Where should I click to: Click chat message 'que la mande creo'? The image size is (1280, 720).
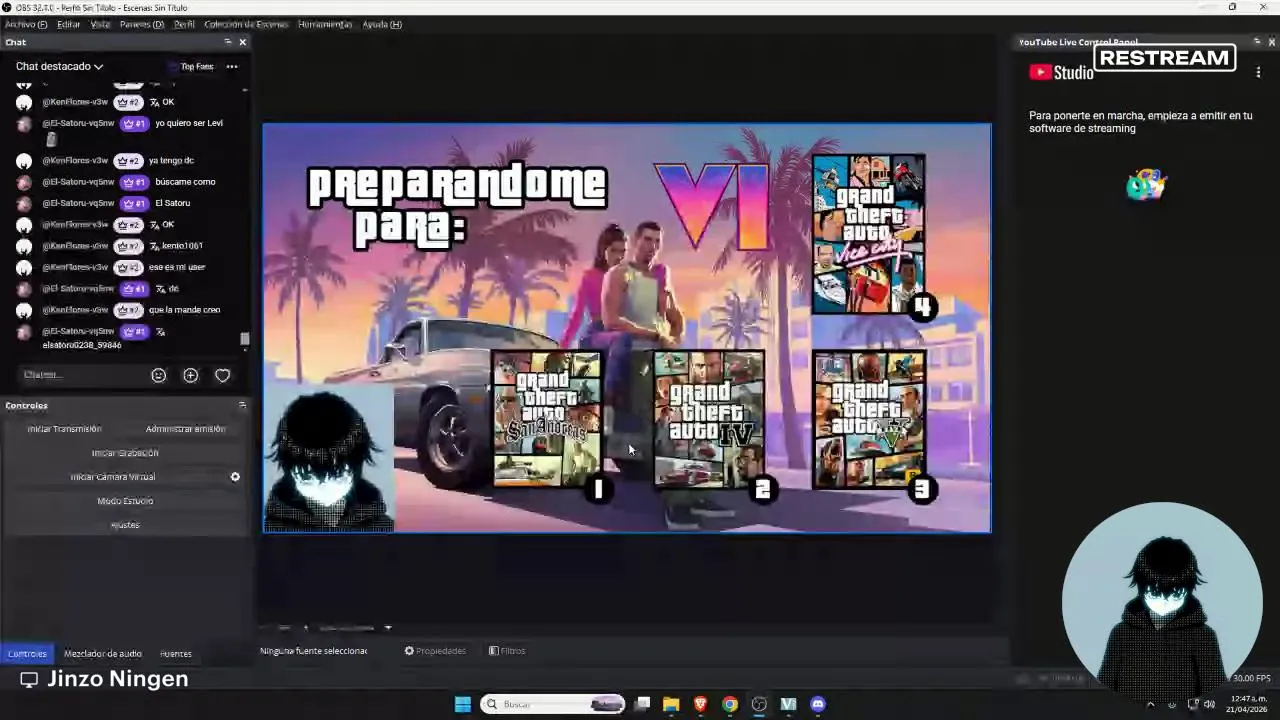[184, 310]
